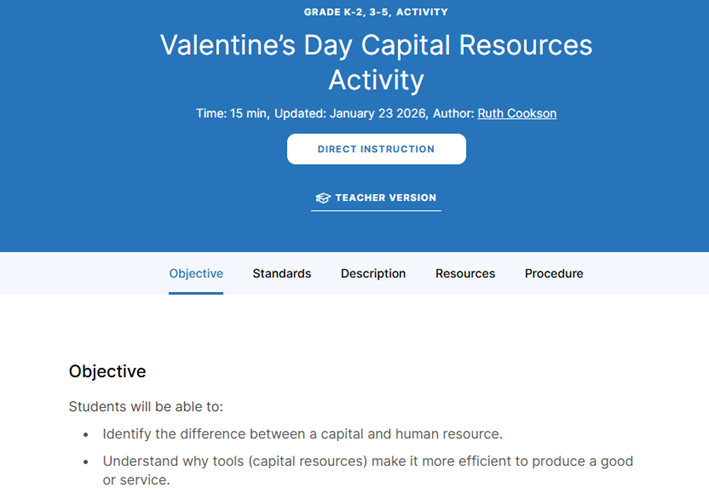This screenshot has width=709, height=499.
Task: Go to the Description tab
Action: tap(373, 273)
